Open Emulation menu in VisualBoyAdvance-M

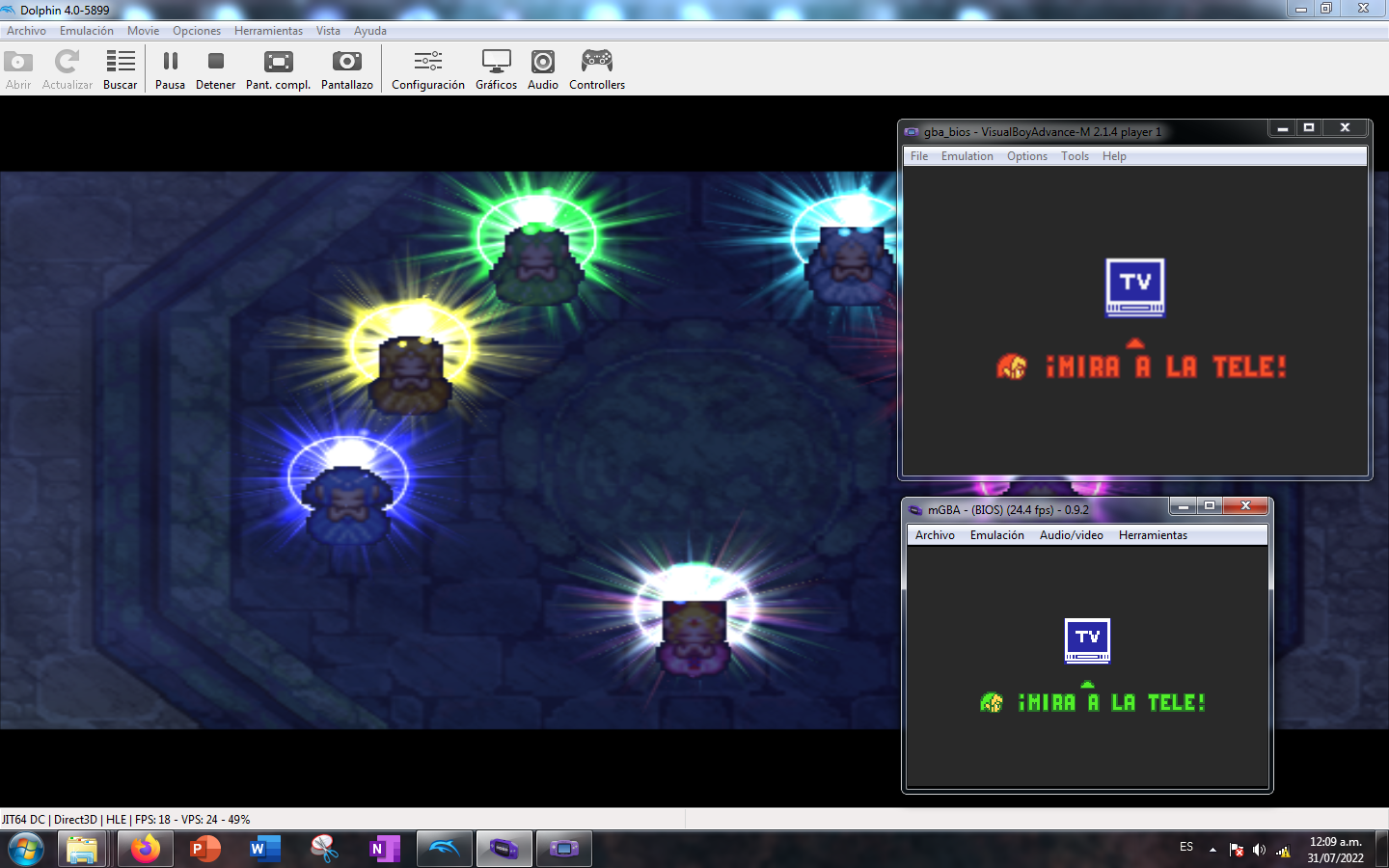click(x=967, y=156)
